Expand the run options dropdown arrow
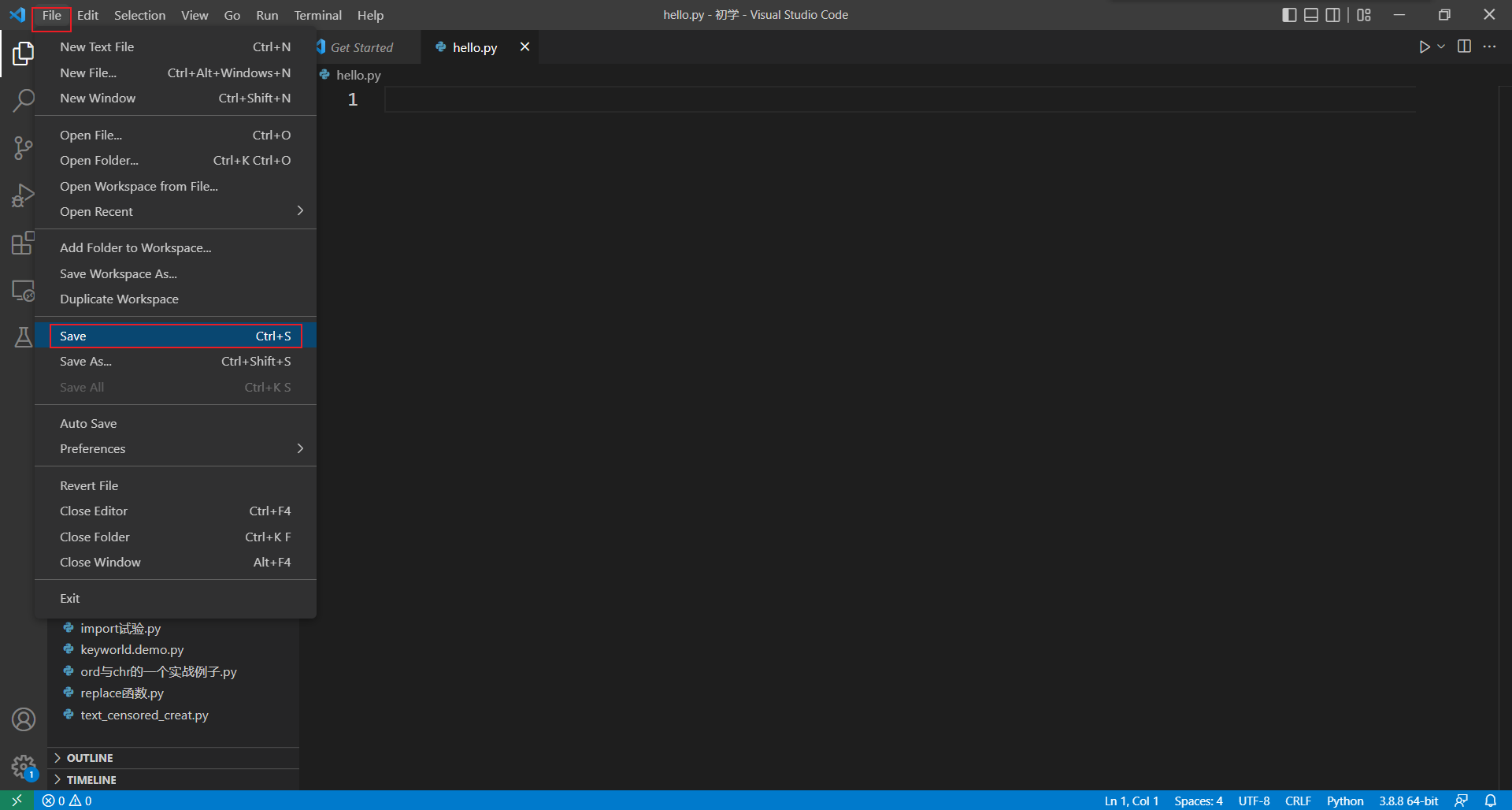This screenshot has width=1512, height=810. pos(1441,46)
